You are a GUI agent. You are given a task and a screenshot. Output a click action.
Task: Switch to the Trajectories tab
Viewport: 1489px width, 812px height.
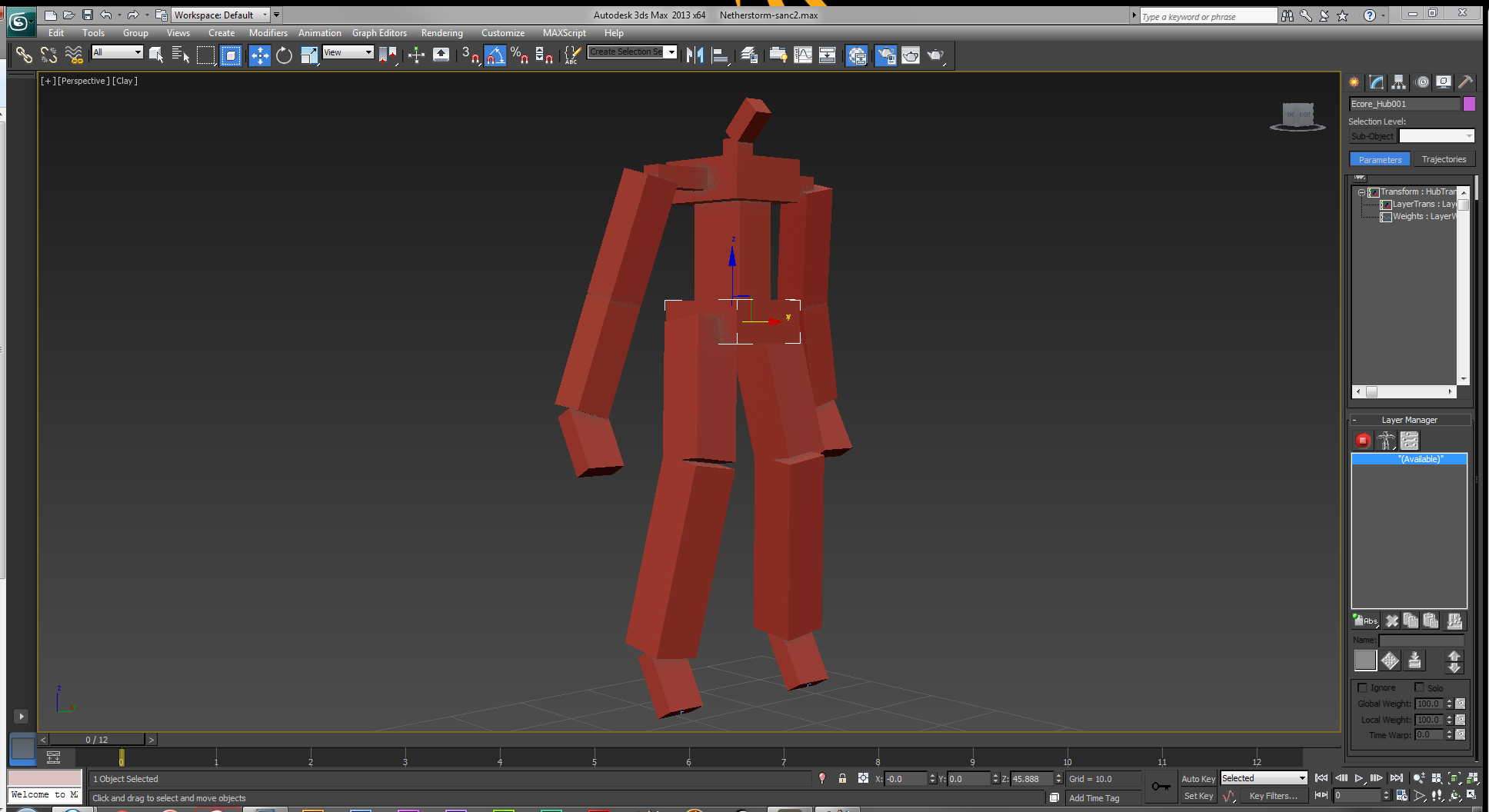pos(1444,159)
